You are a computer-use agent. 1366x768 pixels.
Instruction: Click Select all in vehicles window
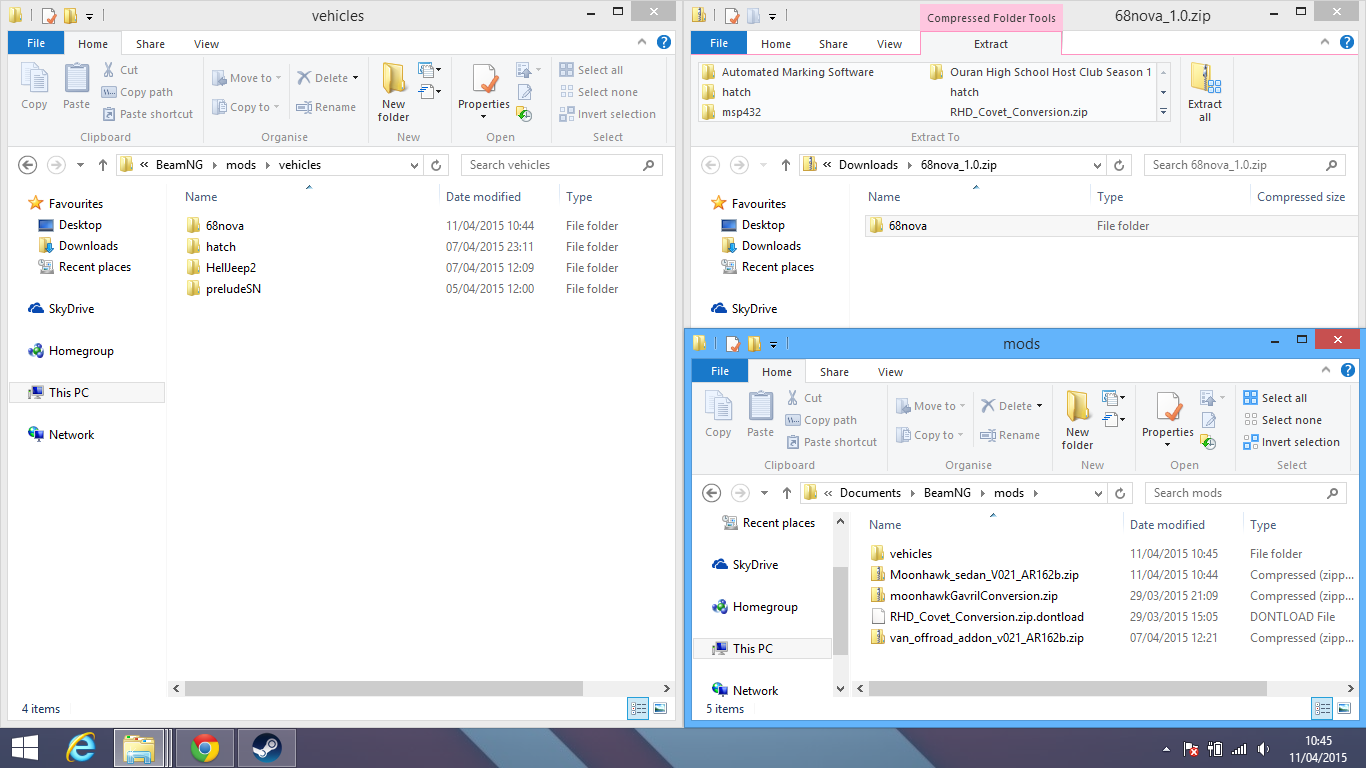point(591,70)
